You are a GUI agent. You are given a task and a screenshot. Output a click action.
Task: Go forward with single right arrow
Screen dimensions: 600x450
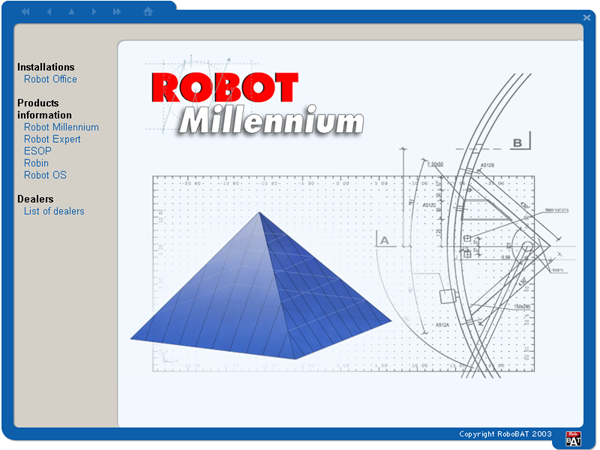point(94,12)
